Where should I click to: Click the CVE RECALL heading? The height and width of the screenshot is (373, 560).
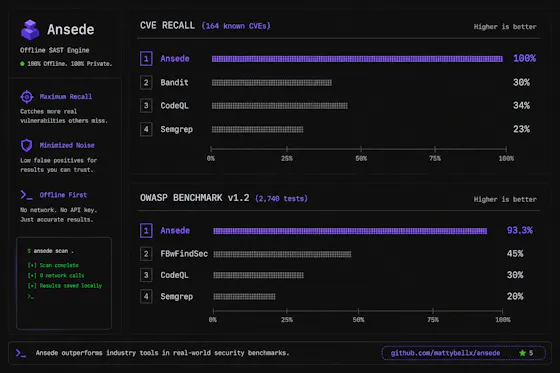[x=168, y=25]
